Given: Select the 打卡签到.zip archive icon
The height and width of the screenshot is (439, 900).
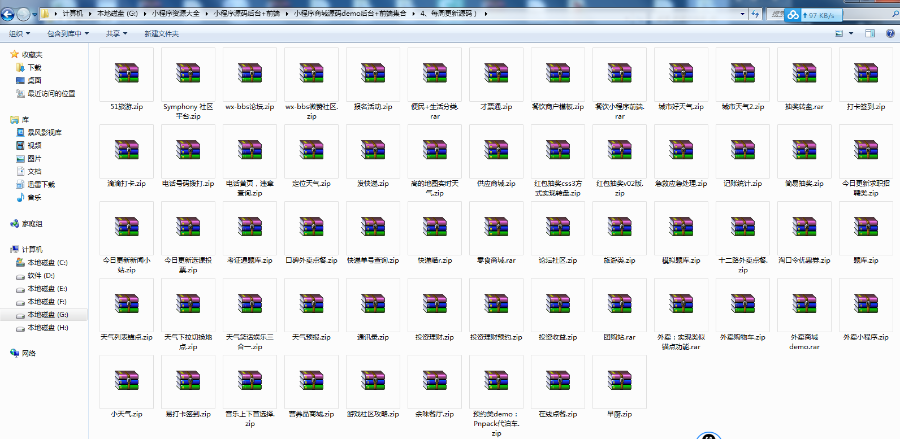Looking at the screenshot, I should [866, 73].
